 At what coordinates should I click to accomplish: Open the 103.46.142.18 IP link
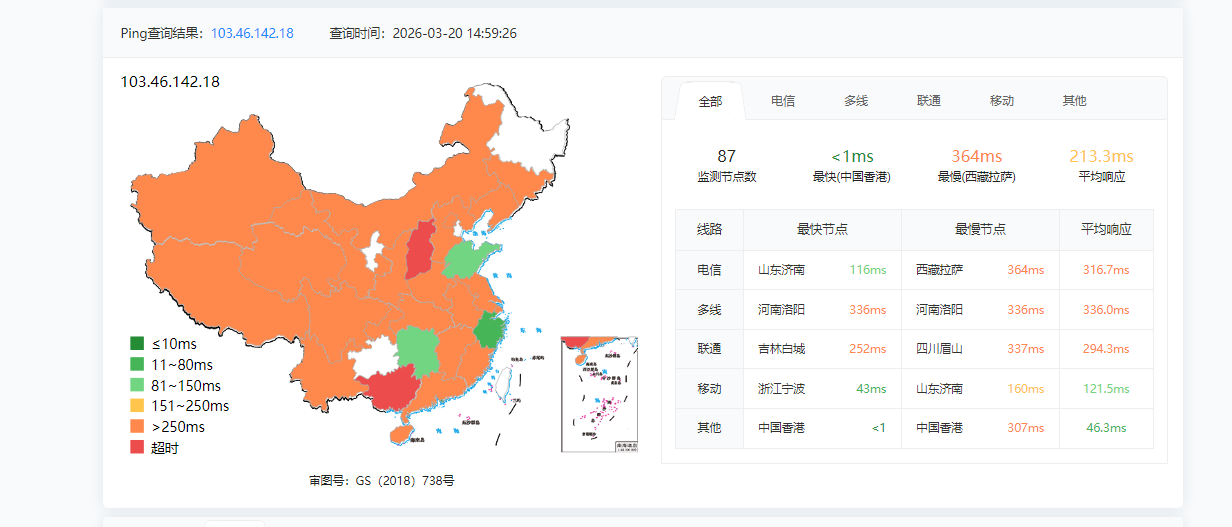click(252, 33)
